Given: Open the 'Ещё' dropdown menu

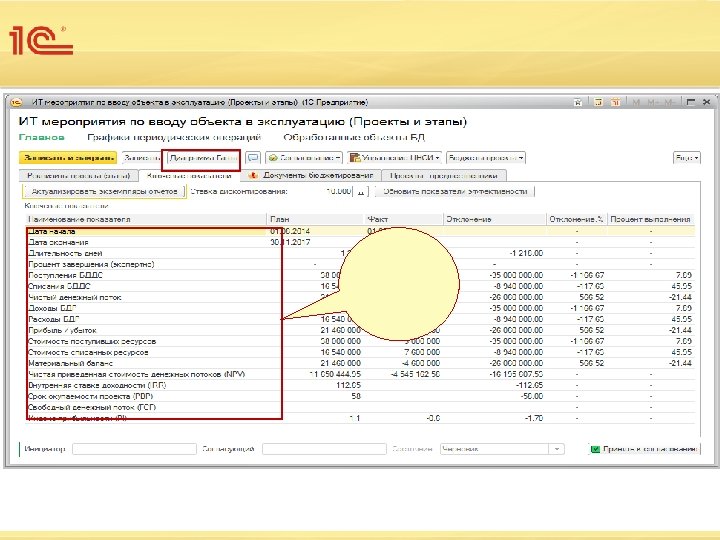Looking at the screenshot, I should [687, 158].
